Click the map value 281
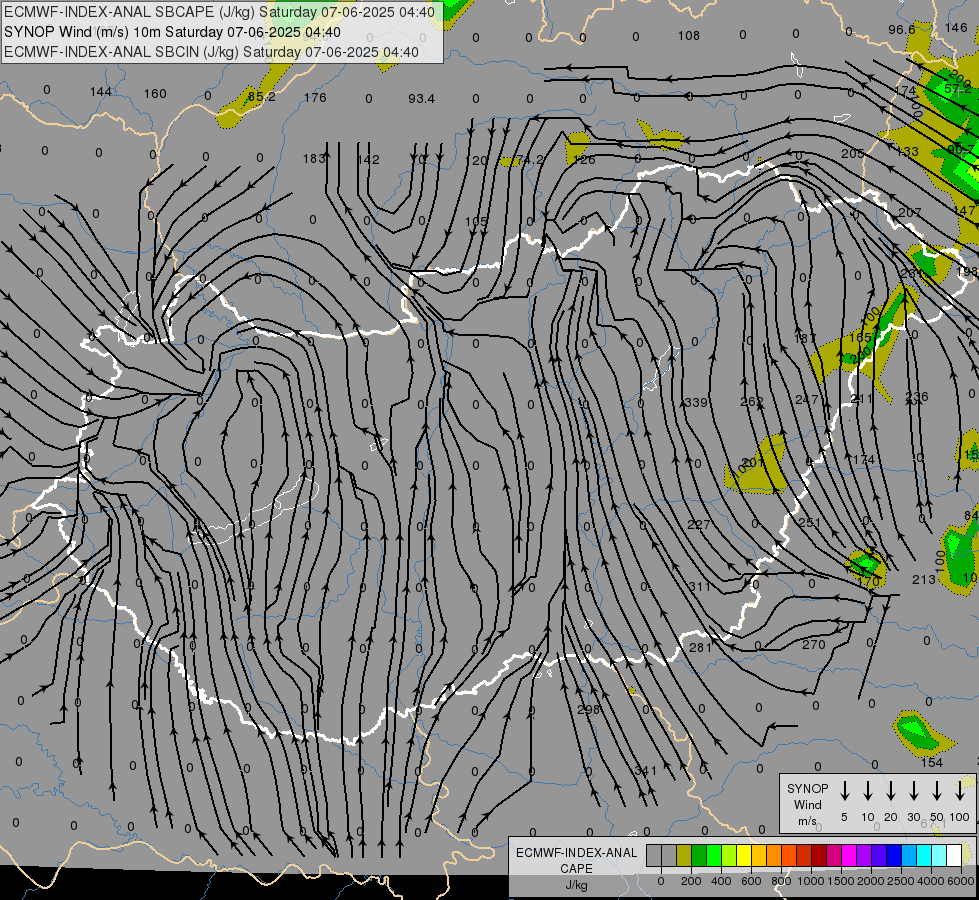This screenshot has width=979, height=900. click(x=701, y=648)
